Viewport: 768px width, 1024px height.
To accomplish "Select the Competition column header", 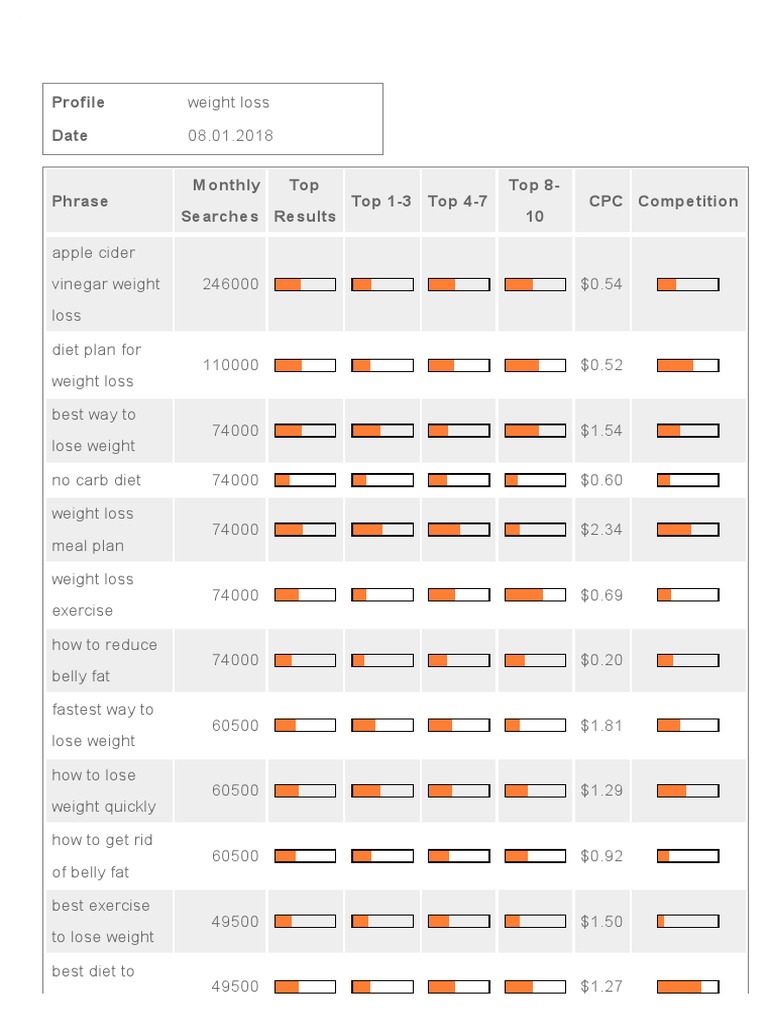I will tap(688, 201).
